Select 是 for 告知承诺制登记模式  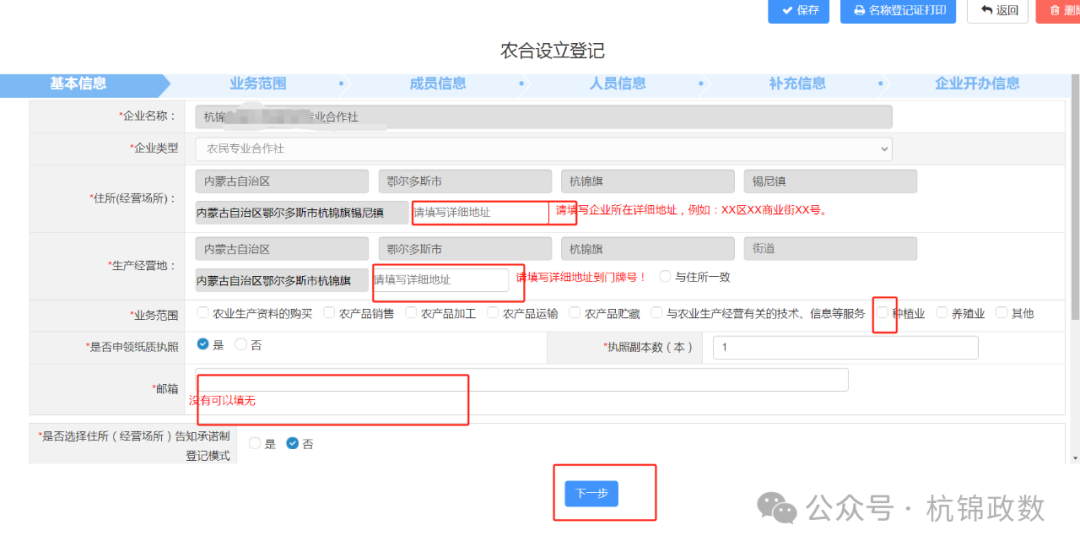click(255, 443)
